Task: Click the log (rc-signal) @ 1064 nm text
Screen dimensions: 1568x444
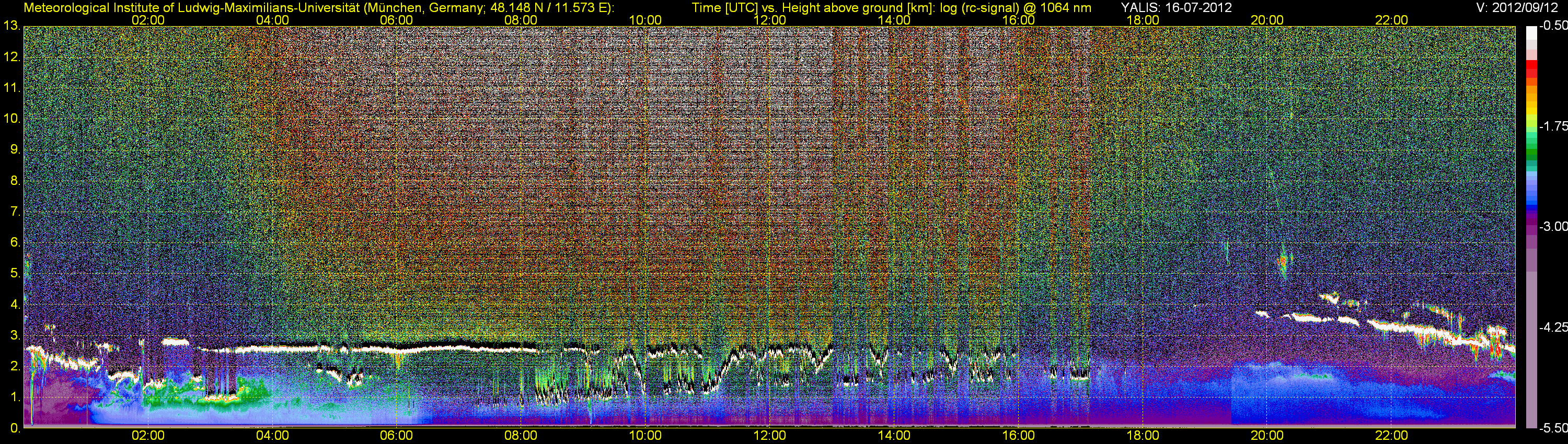Action: click(1016, 7)
